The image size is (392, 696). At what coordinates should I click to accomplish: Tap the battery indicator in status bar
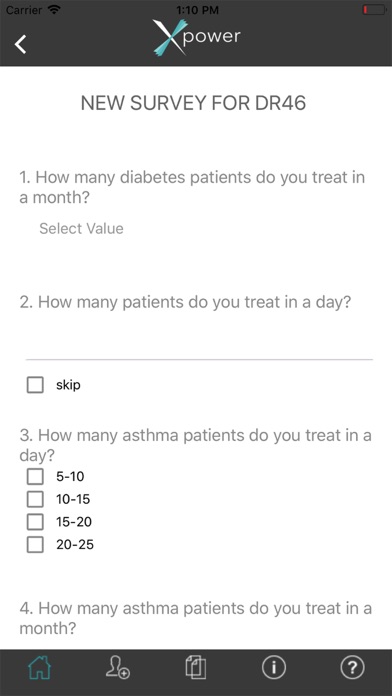tap(374, 10)
